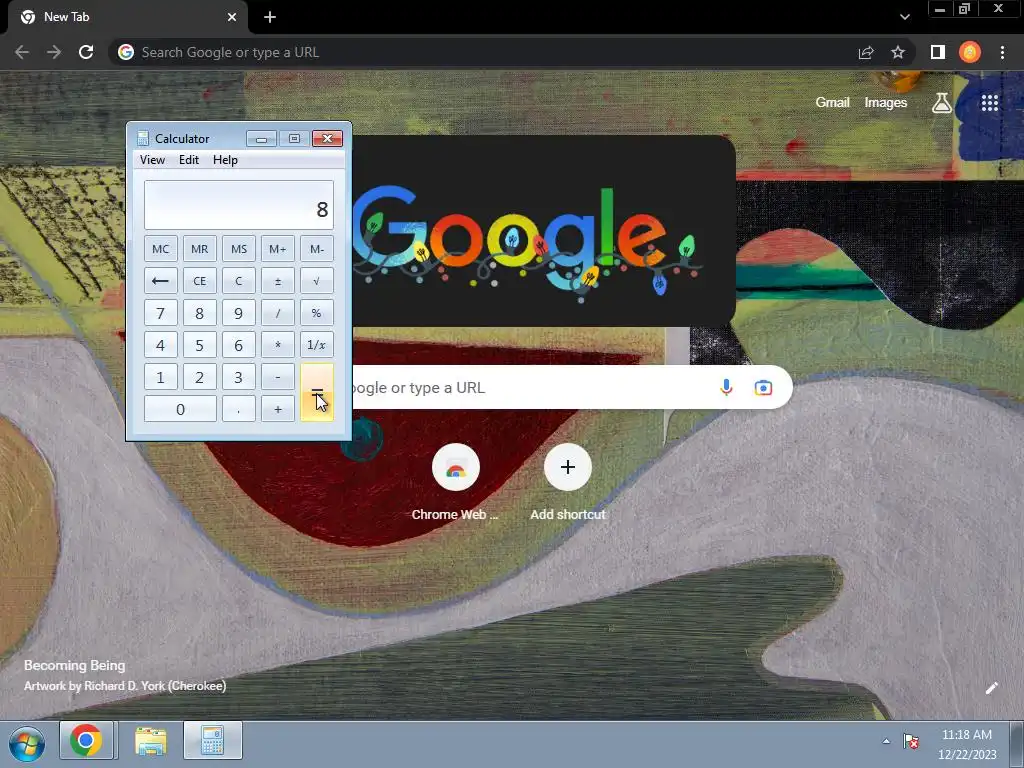This screenshot has width=1024, height=768.
Task: Click the Google holiday doodle
Action: pyautogui.click(x=542, y=231)
